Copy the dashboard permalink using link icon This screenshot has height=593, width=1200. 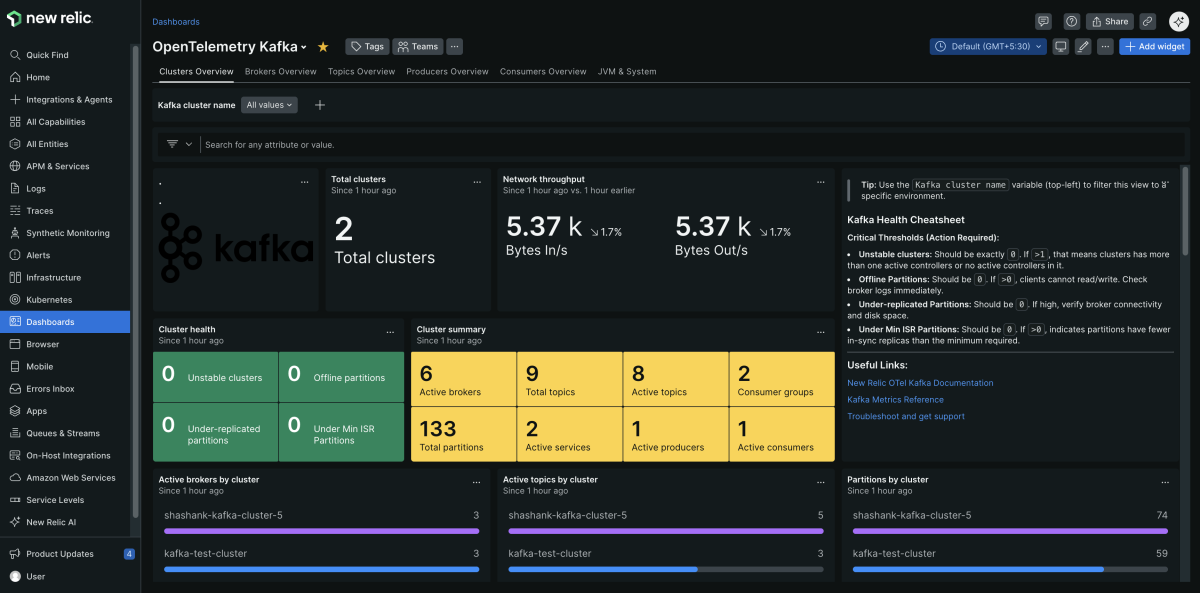[x=1148, y=21]
